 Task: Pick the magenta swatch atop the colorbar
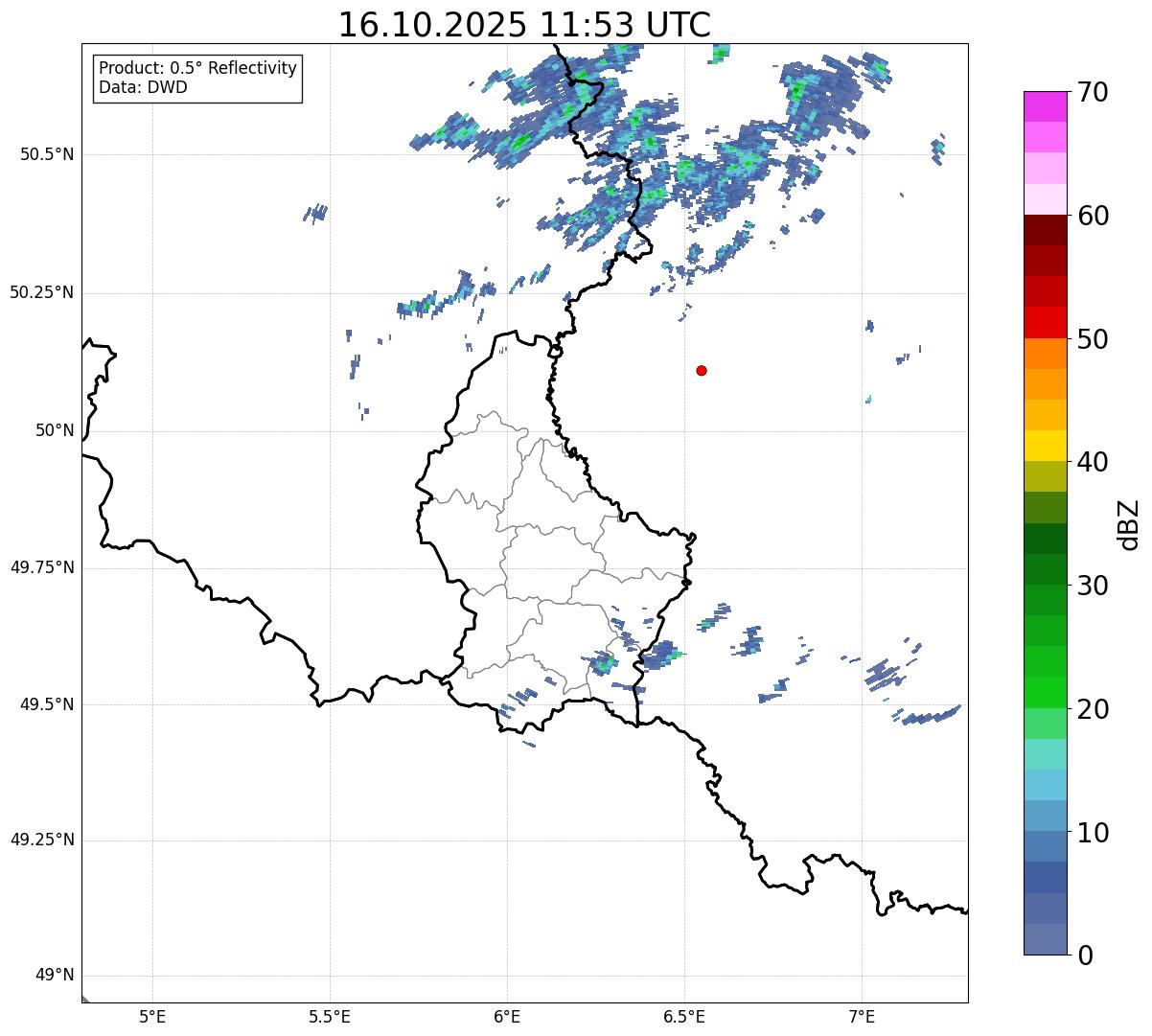click(x=1046, y=106)
